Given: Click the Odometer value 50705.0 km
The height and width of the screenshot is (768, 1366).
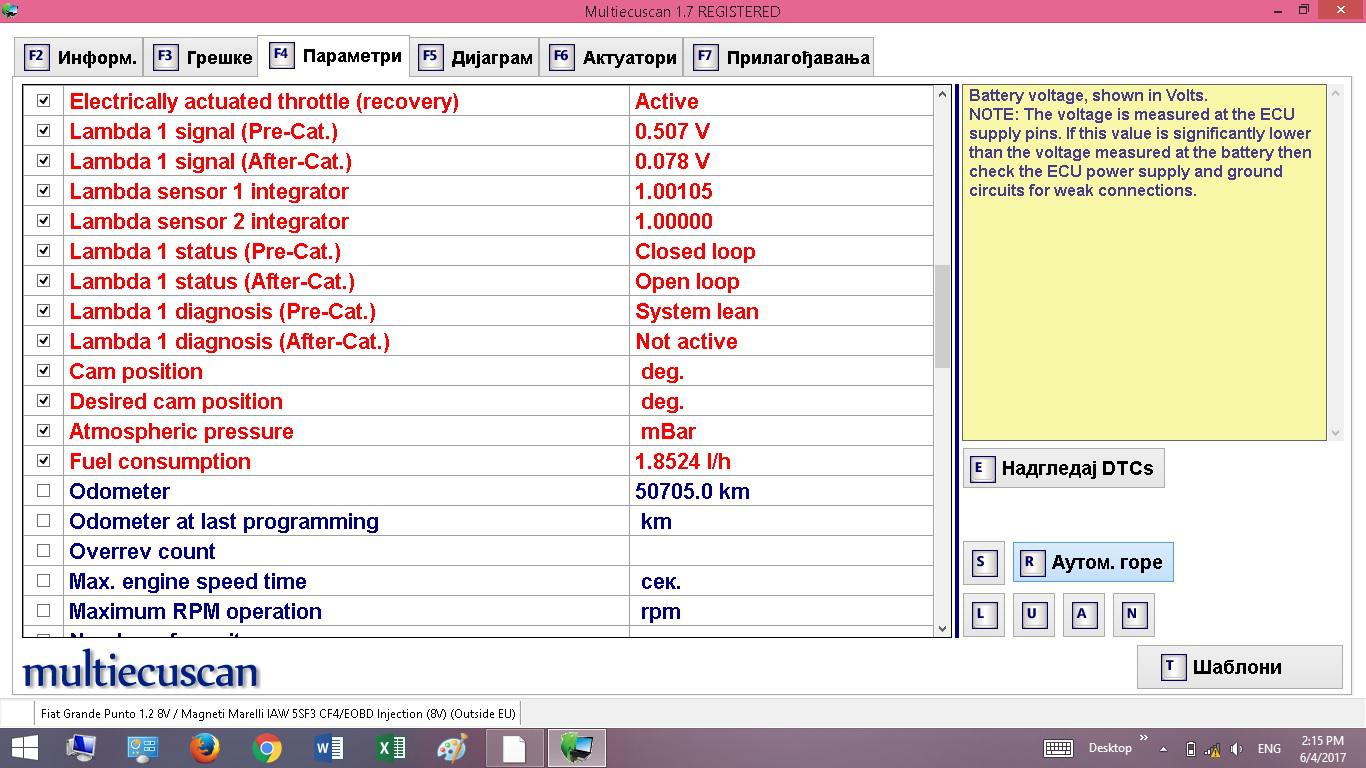Looking at the screenshot, I should (692, 491).
